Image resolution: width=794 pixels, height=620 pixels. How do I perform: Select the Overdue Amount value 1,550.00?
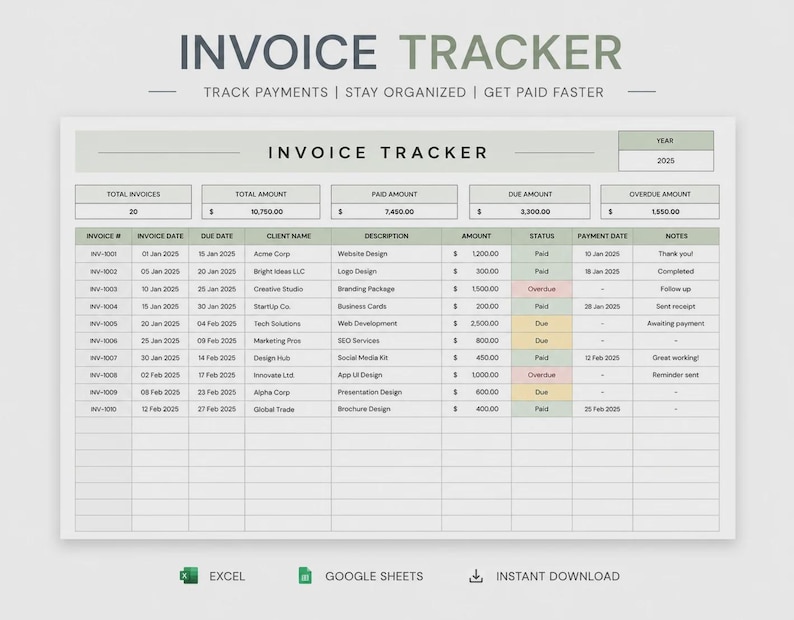660,211
